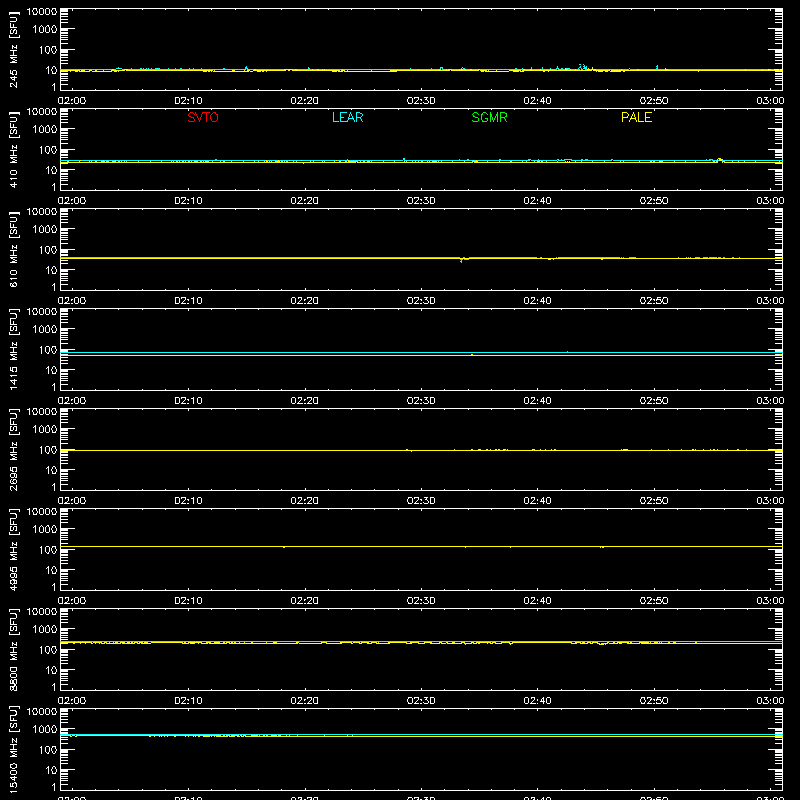This screenshot has width=800, height=800.
Task: Click the 10000 y-axis value on 245 MHz plot
Action: click(x=42, y=12)
